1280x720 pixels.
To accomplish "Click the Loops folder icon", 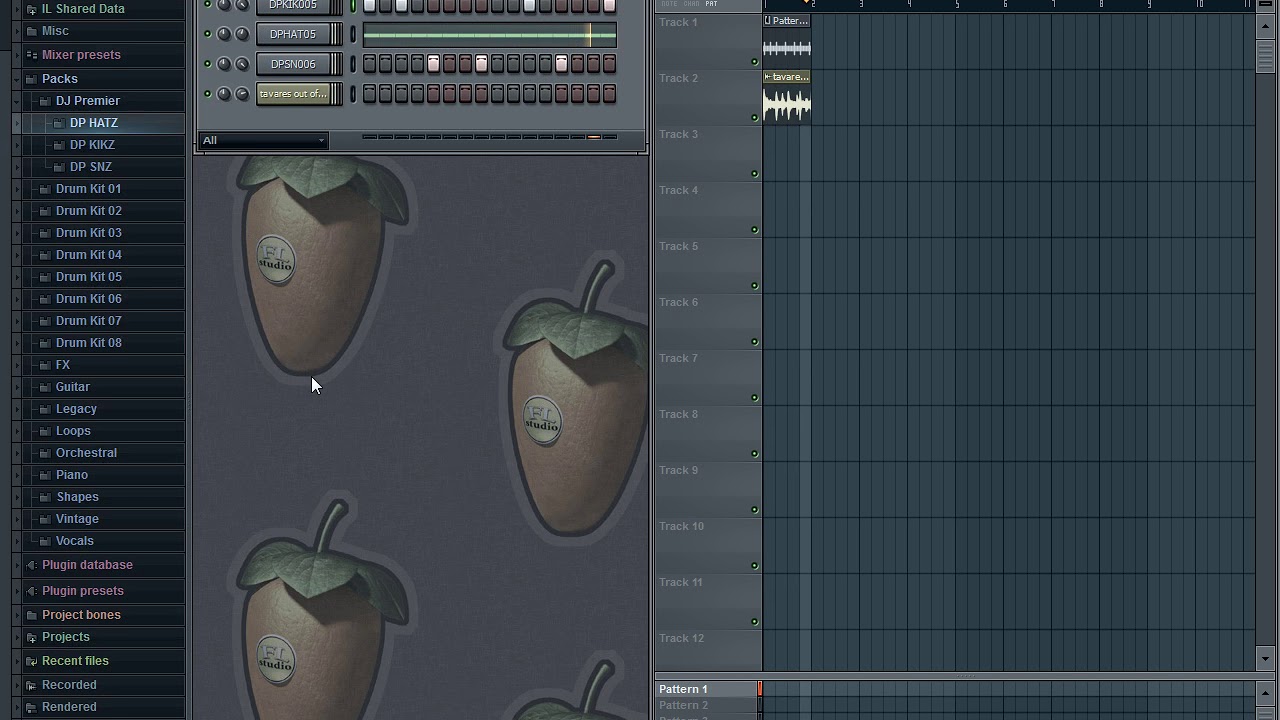I will tap(45, 431).
